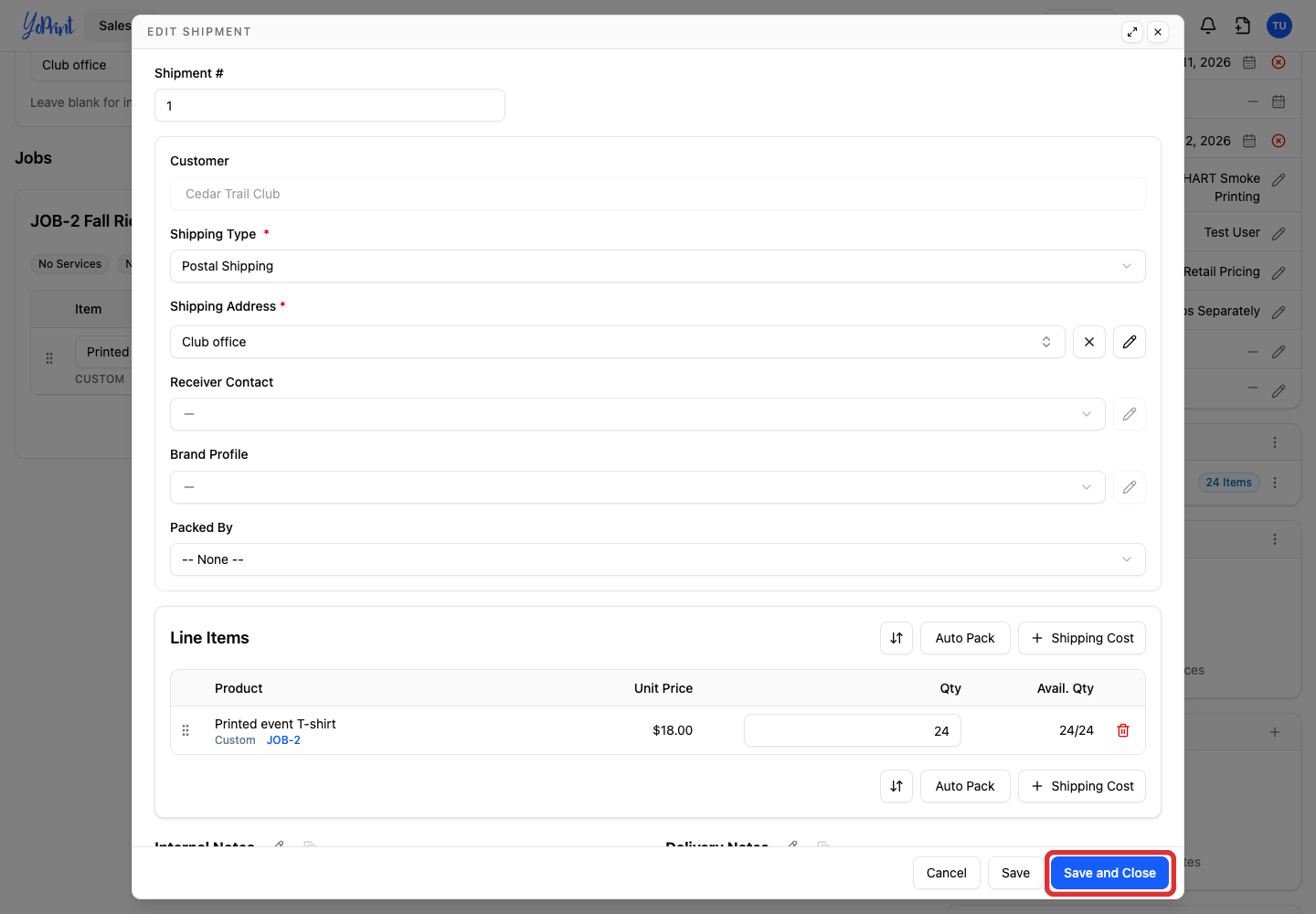The height and width of the screenshot is (914, 1316).
Task: Close the Edit Shipment dialog
Action: click(1158, 32)
